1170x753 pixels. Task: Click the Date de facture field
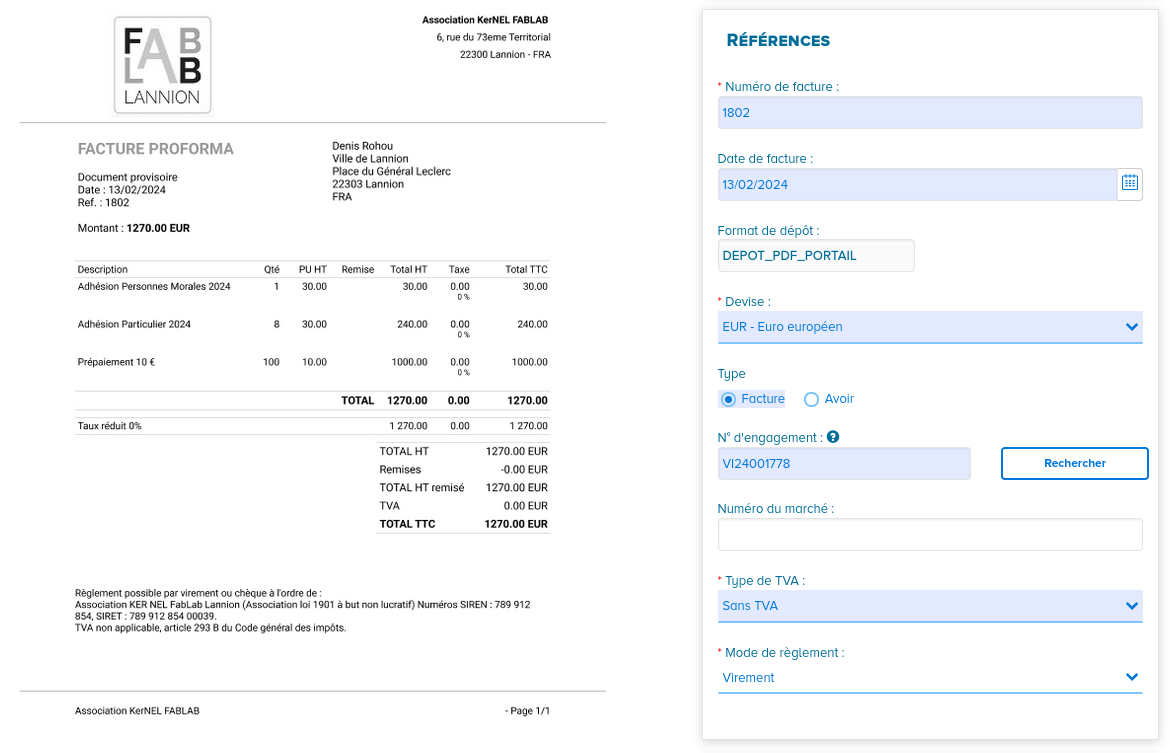pyautogui.click(x=916, y=184)
